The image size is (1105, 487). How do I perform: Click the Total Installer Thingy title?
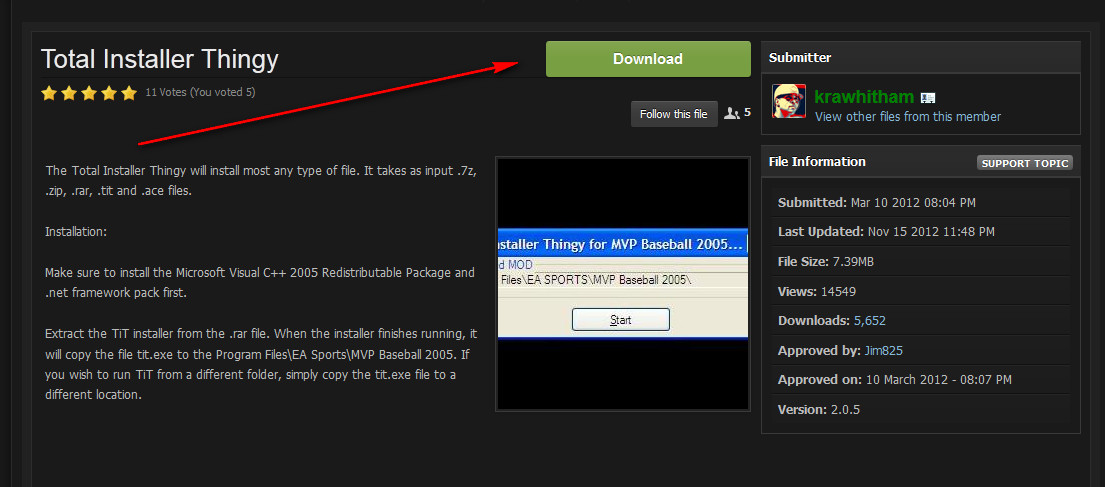pyautogui.click(x=160, y=59)
